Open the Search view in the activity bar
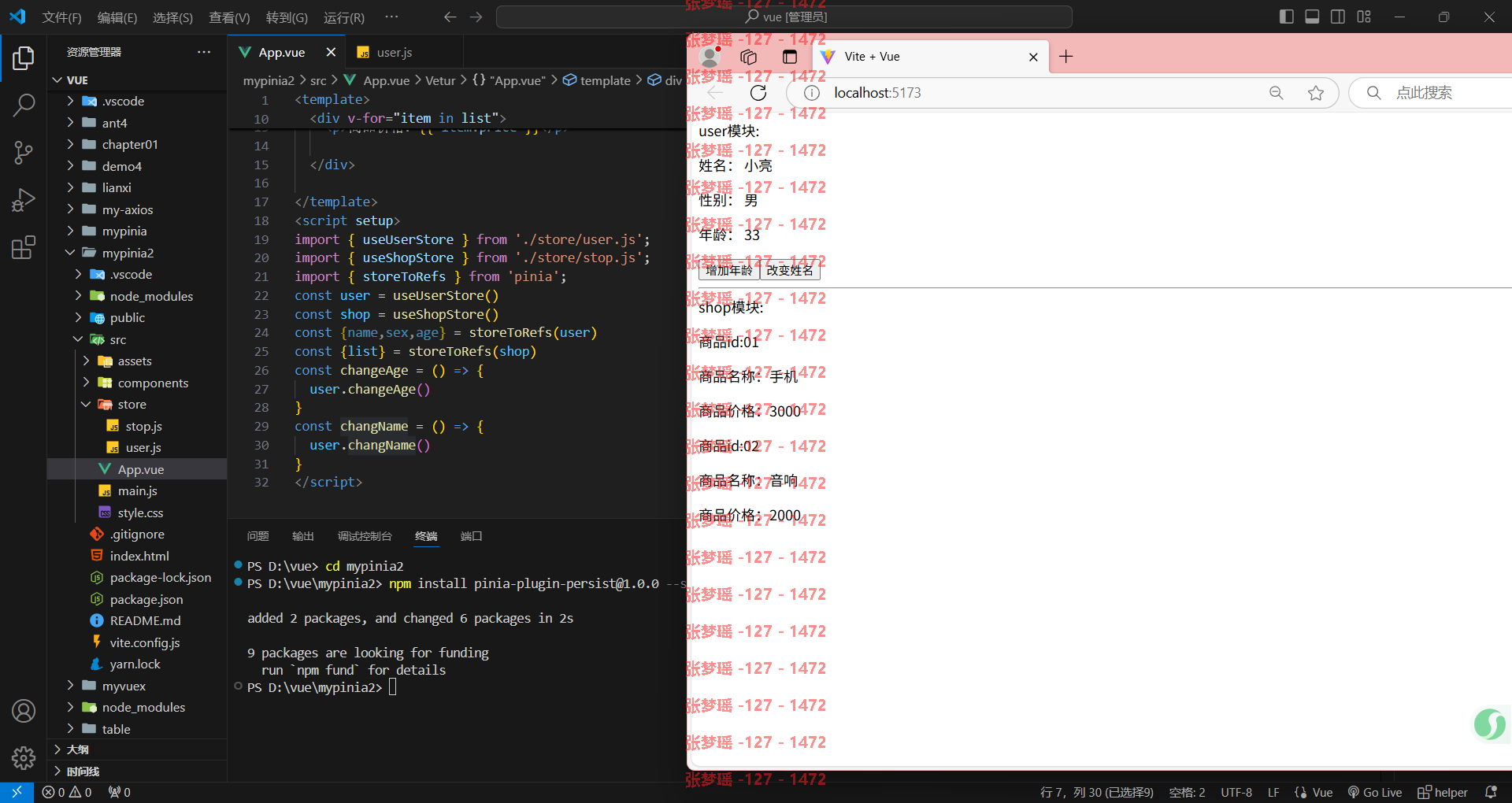The height and width of the screenshot is (803, 1512). point(24,105)
